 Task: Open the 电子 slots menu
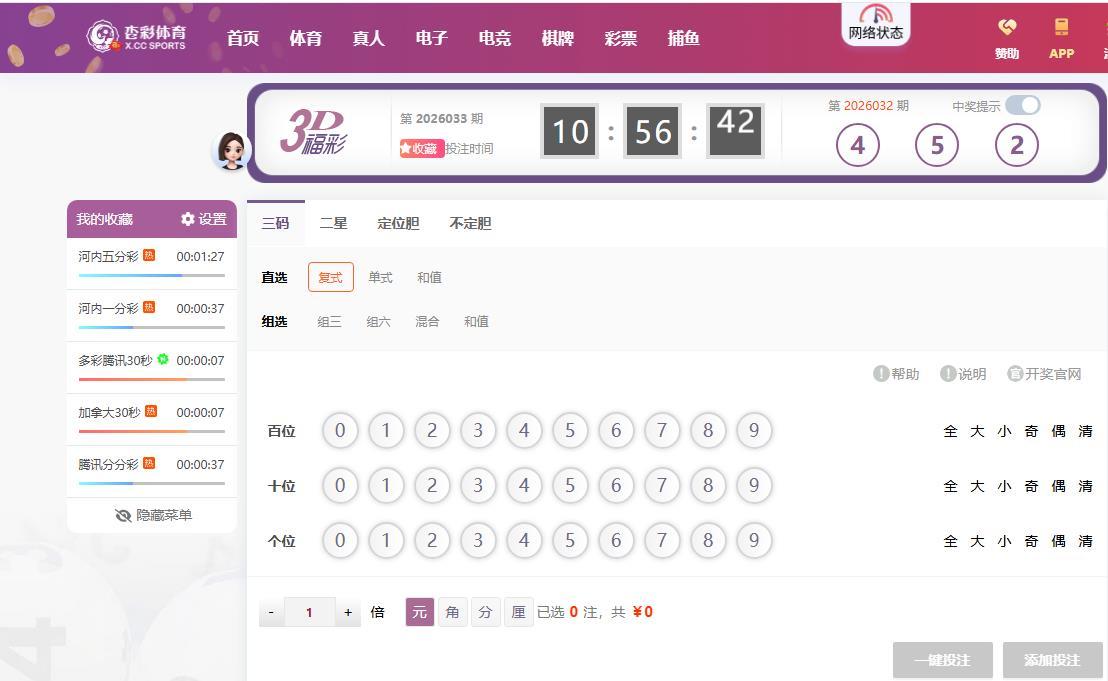[432, 38]
